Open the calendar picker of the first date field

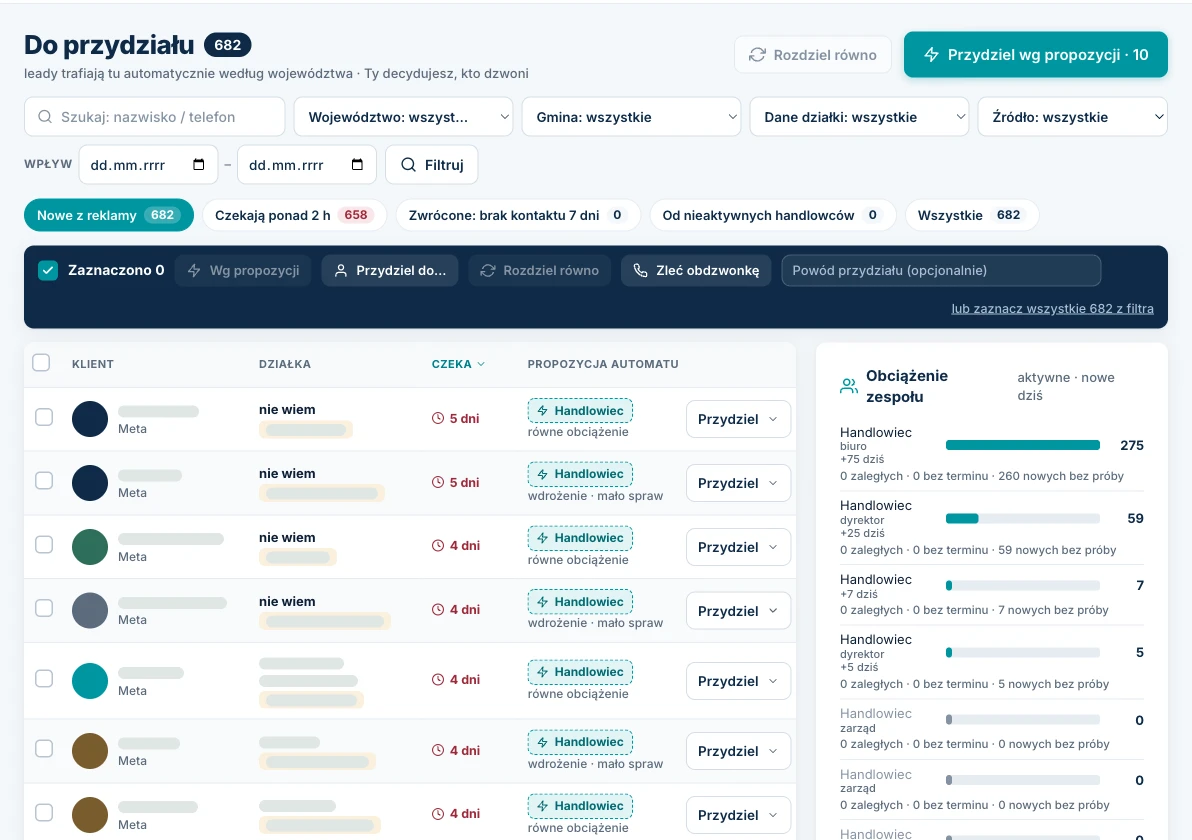(x=198, y=165)
